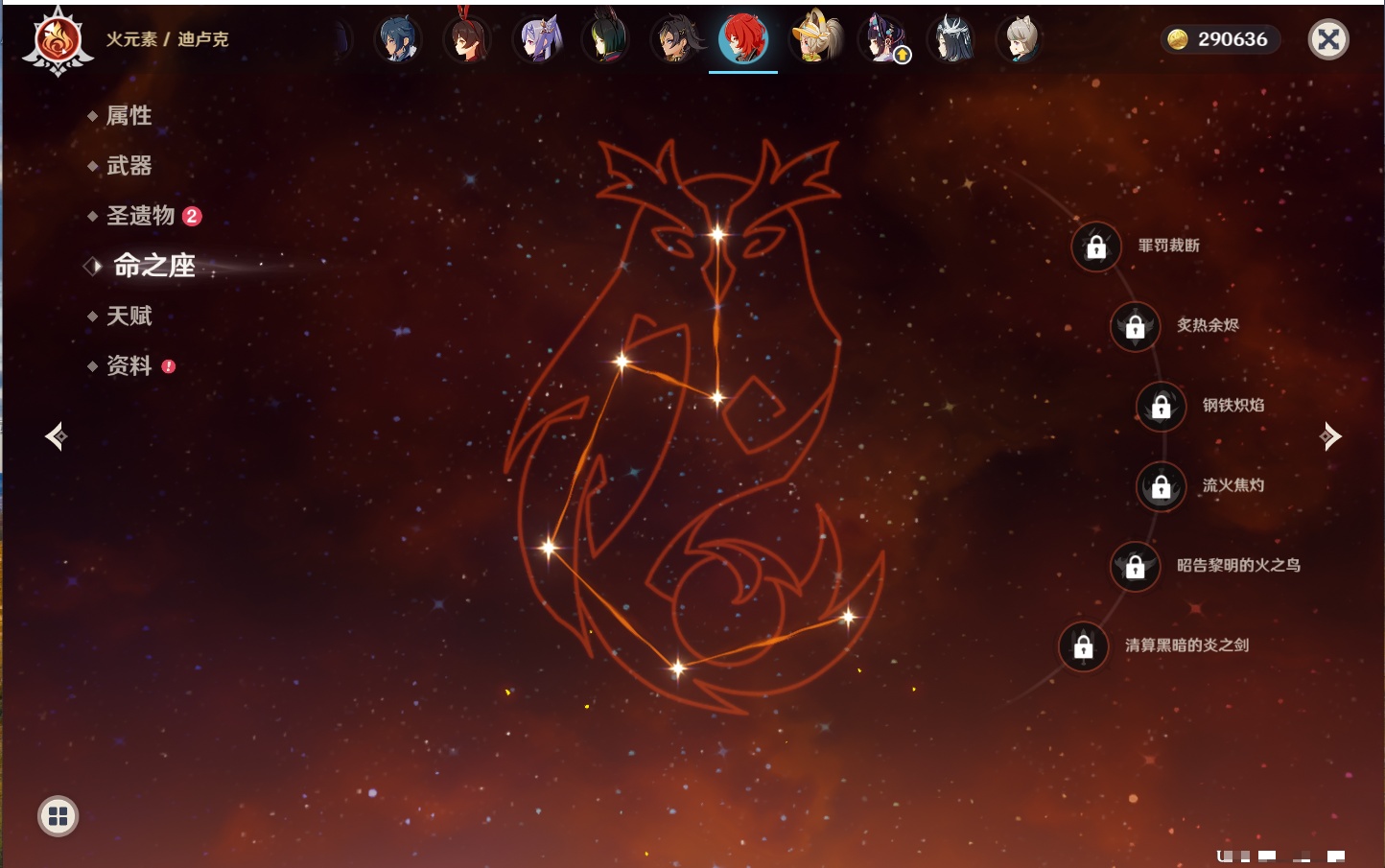Open the 资料 profile tab
The width and height of the screenshot is (1385, 868).
click(x=129, y=365)
